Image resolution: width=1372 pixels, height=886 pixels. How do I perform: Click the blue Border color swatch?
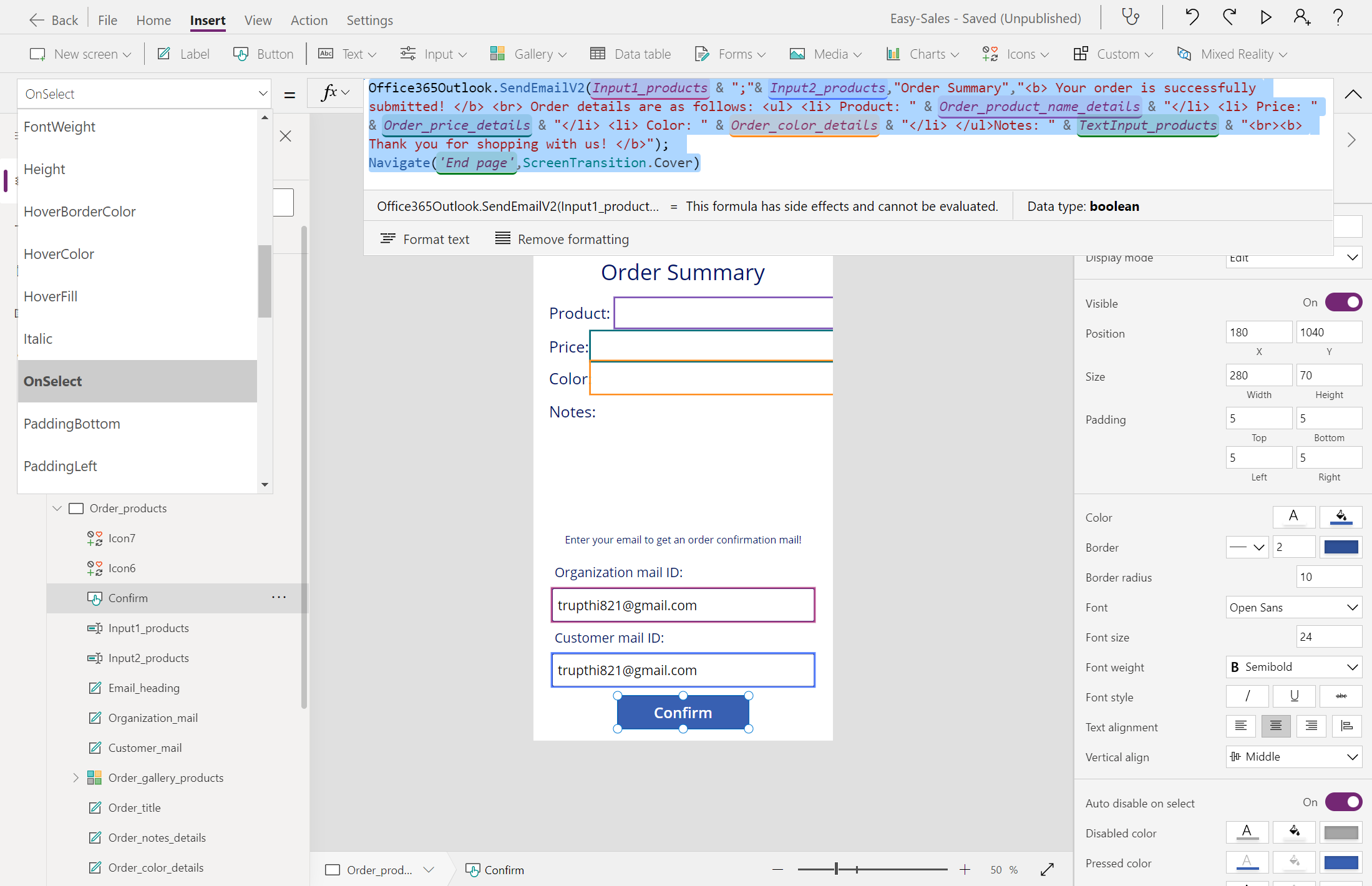point(1341,547)
